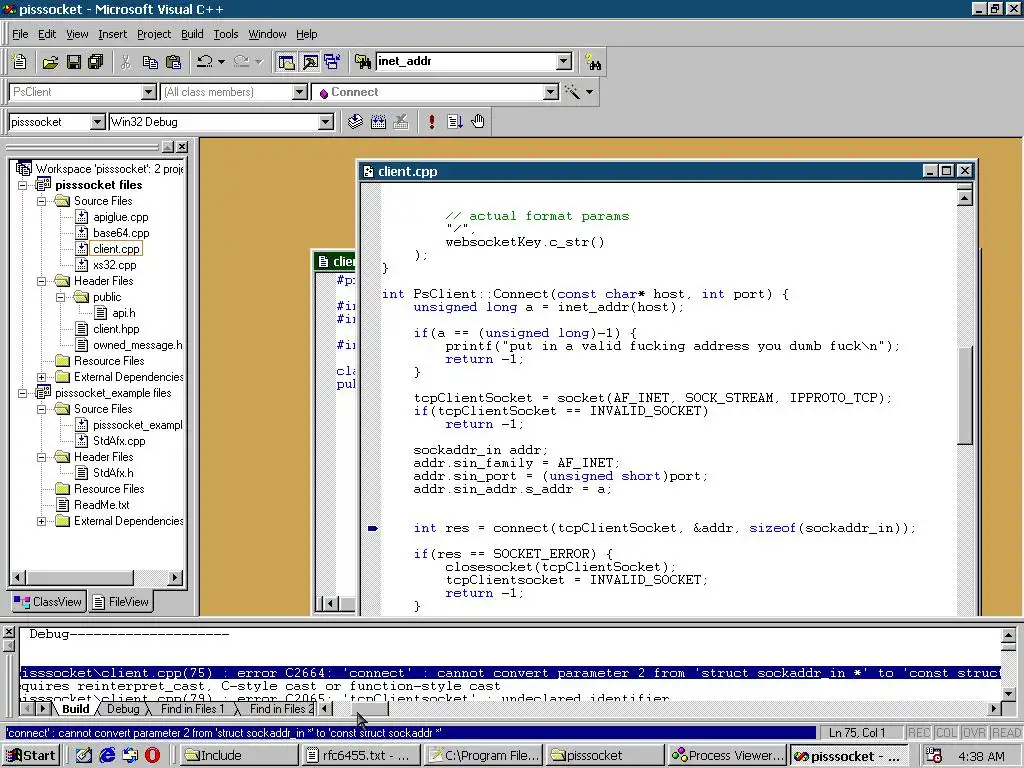
Task: Open the Opera quick launch icon
Action: click(x=152, y=756)
